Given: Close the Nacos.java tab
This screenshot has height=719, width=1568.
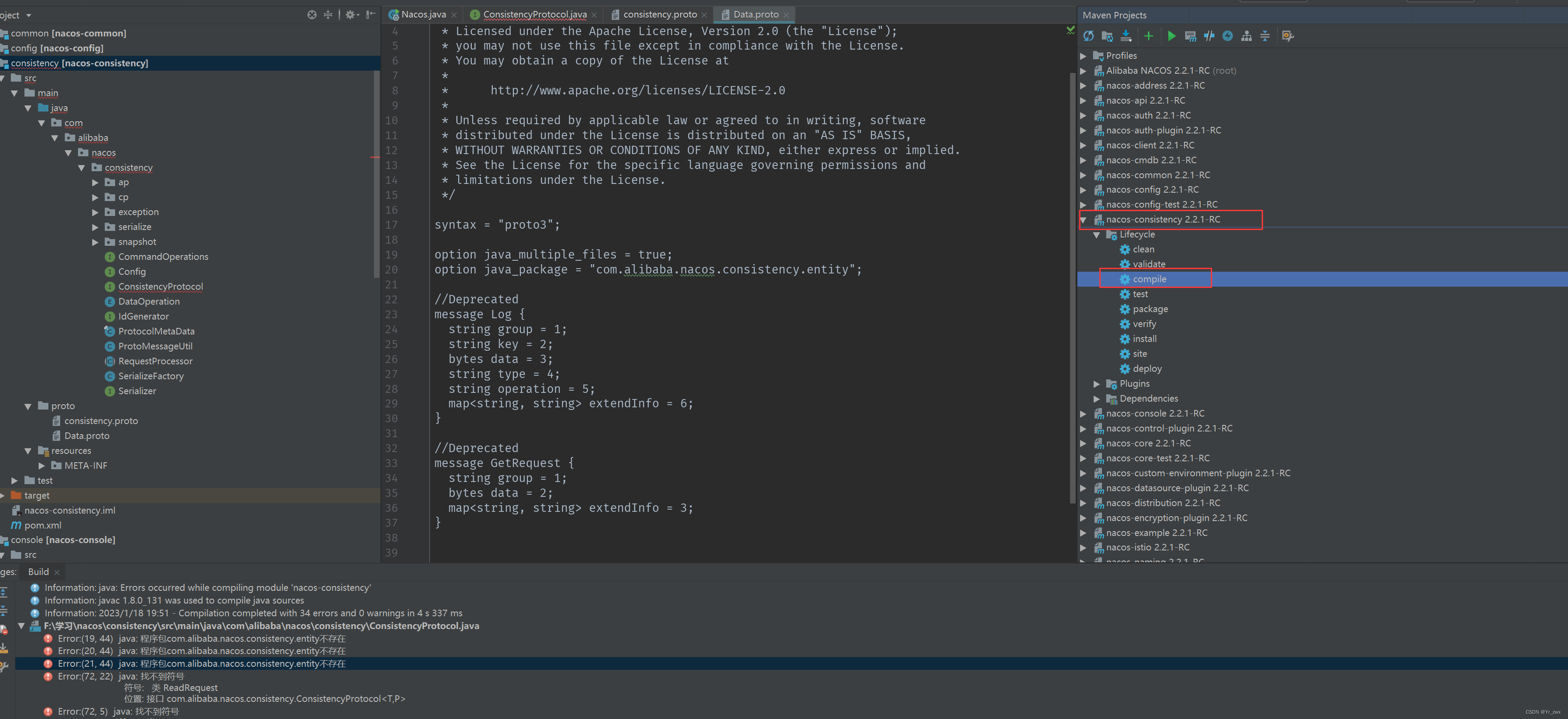Looking at the screenshot, I should (453, 15).
